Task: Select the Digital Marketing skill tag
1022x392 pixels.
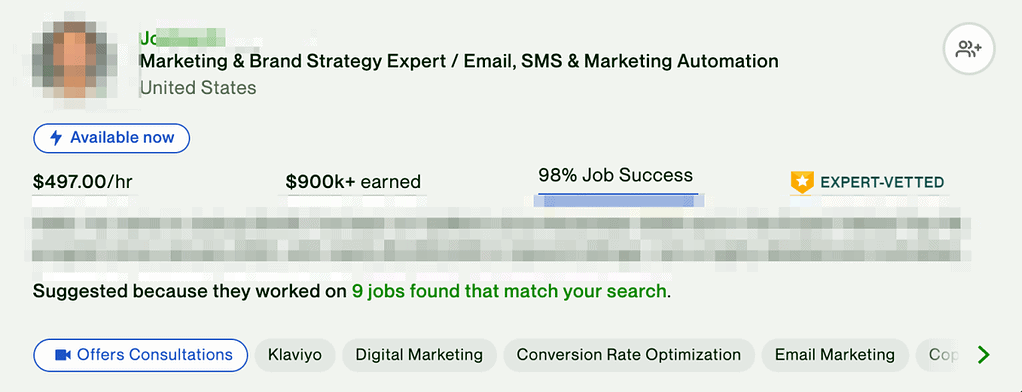Action: (x=419, y=355)
